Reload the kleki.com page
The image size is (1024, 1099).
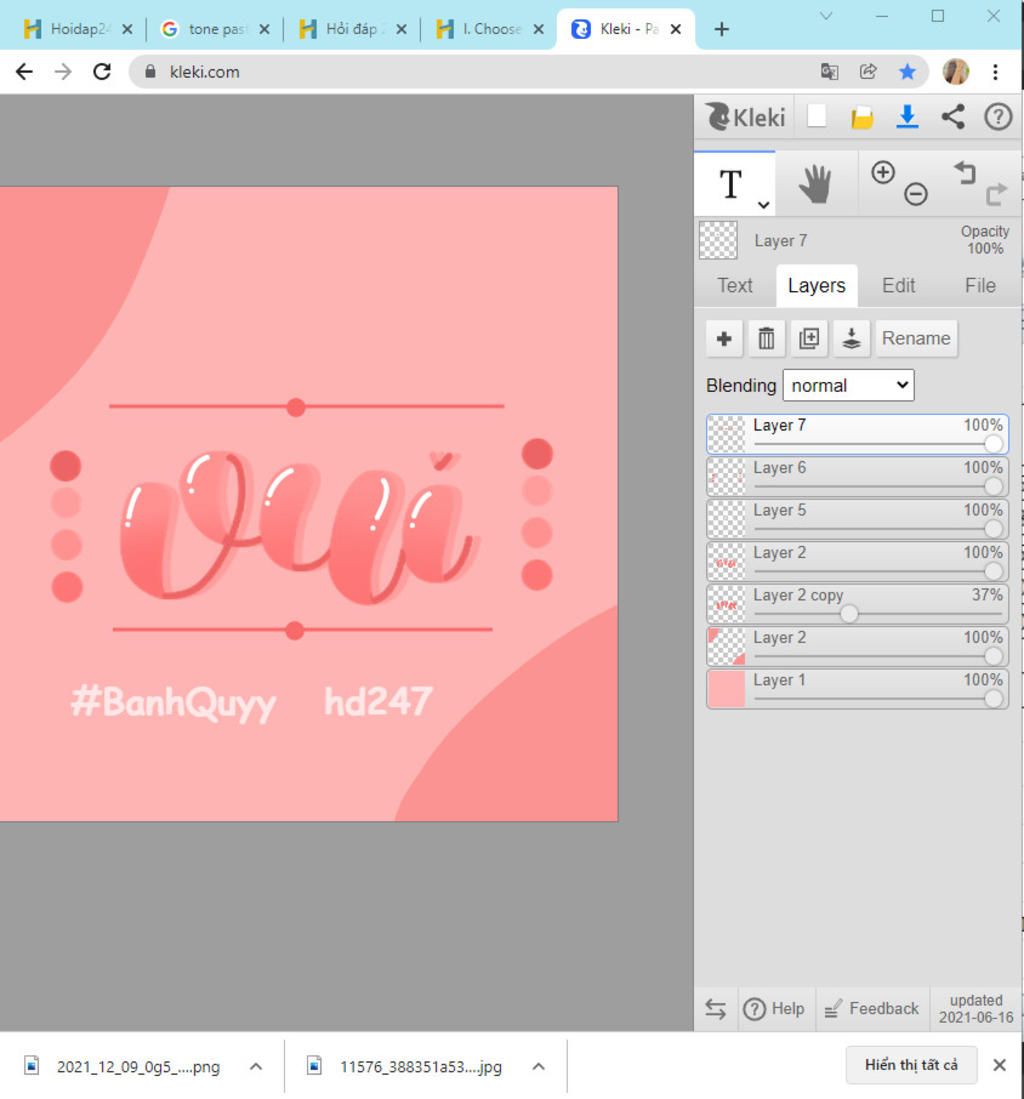[x=102, y=71]
